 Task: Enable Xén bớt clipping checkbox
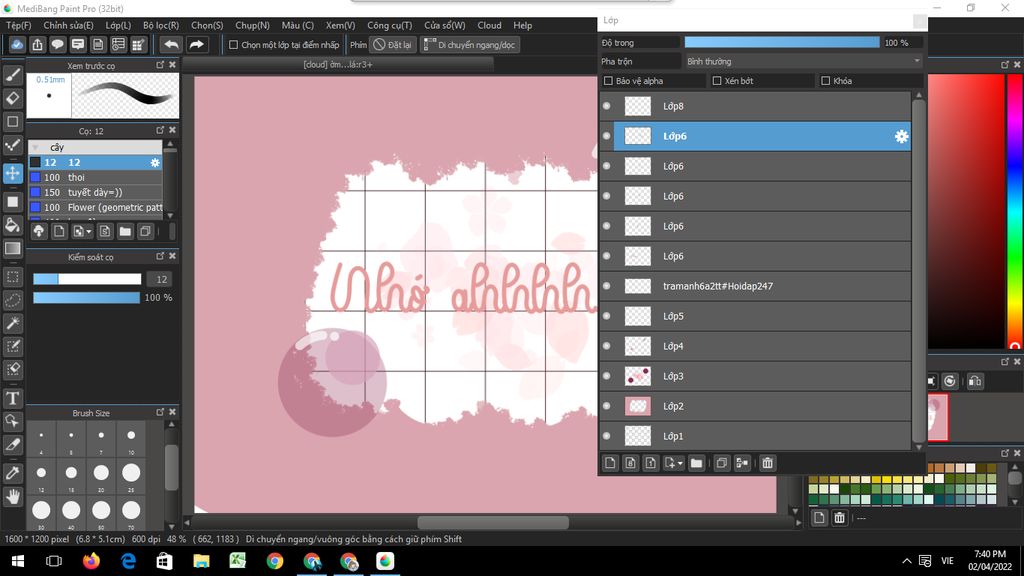(717, 81)
